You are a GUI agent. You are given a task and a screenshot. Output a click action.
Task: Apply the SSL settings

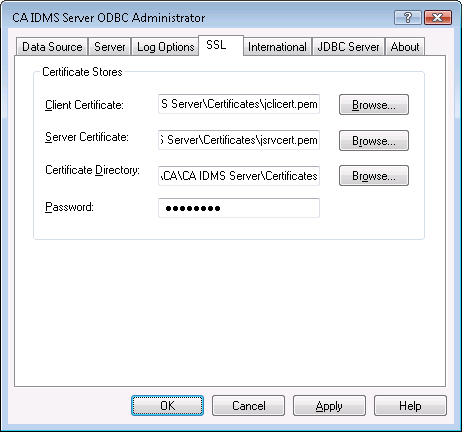pyautogui.click(x=329, y=406)
